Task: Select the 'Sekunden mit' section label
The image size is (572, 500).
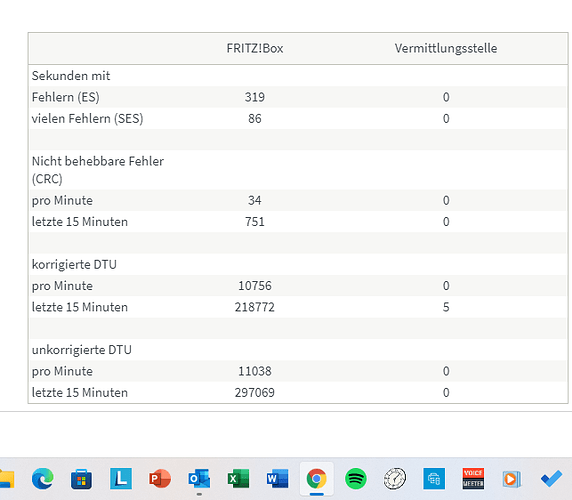Action: pos(71,76)
